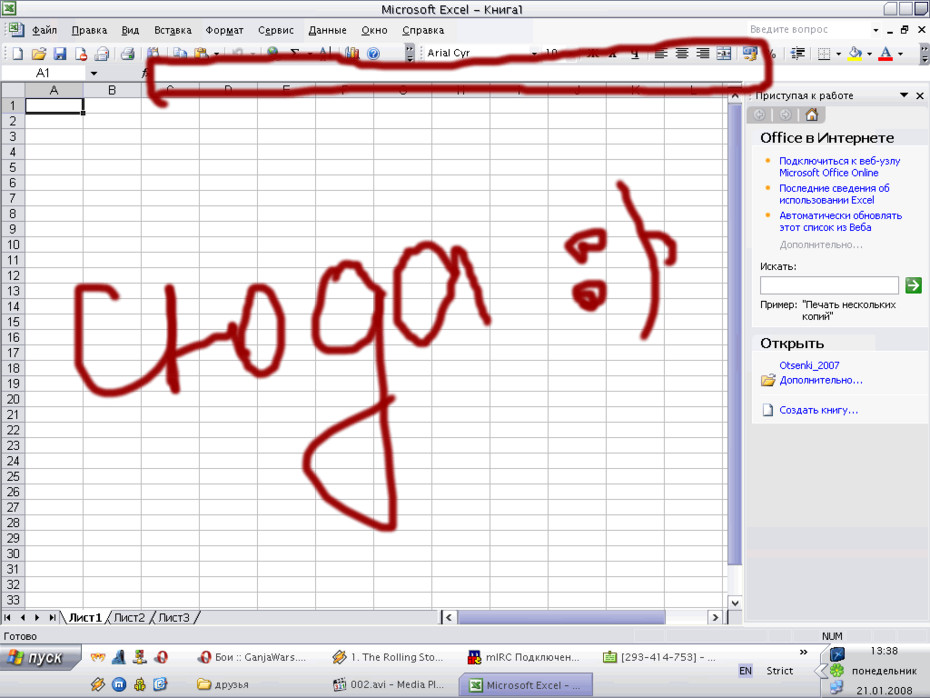This screenshot has height=698, width=930.
Task: Toggle underline formatting
Action: pyautogui.click(x=635, y=54)
